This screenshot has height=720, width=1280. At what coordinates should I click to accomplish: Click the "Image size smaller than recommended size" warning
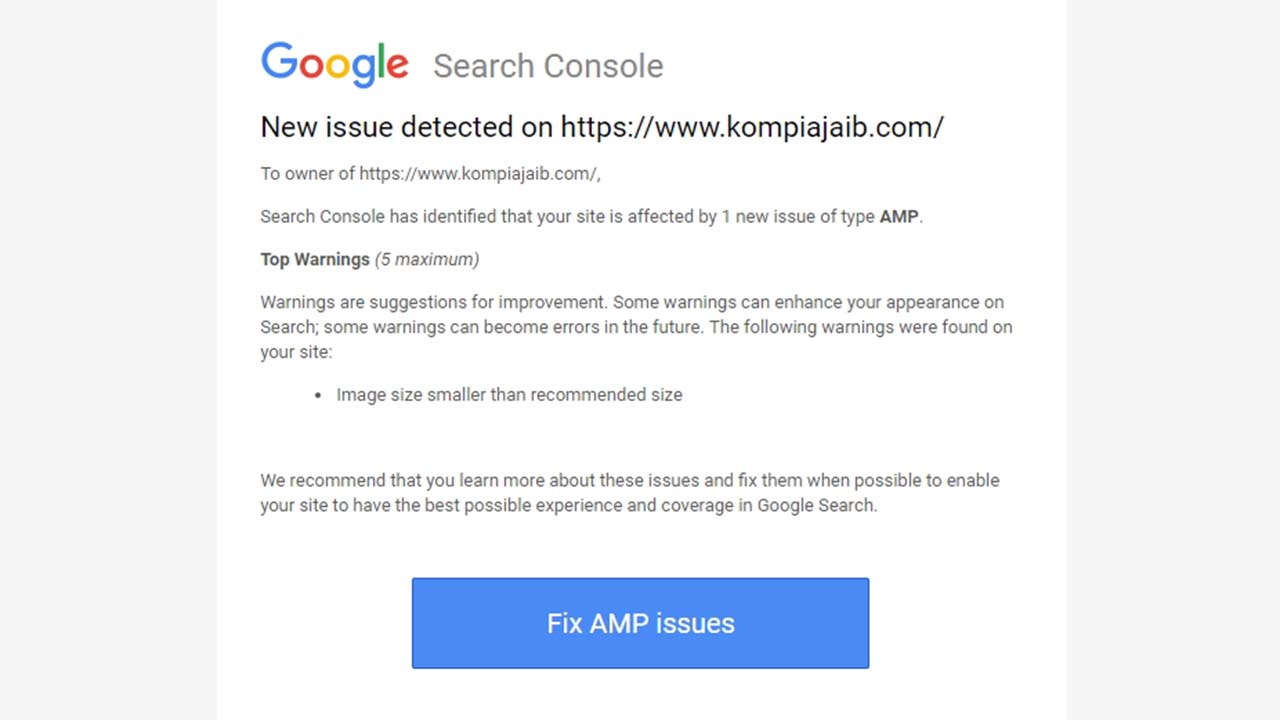click(509, 395)
